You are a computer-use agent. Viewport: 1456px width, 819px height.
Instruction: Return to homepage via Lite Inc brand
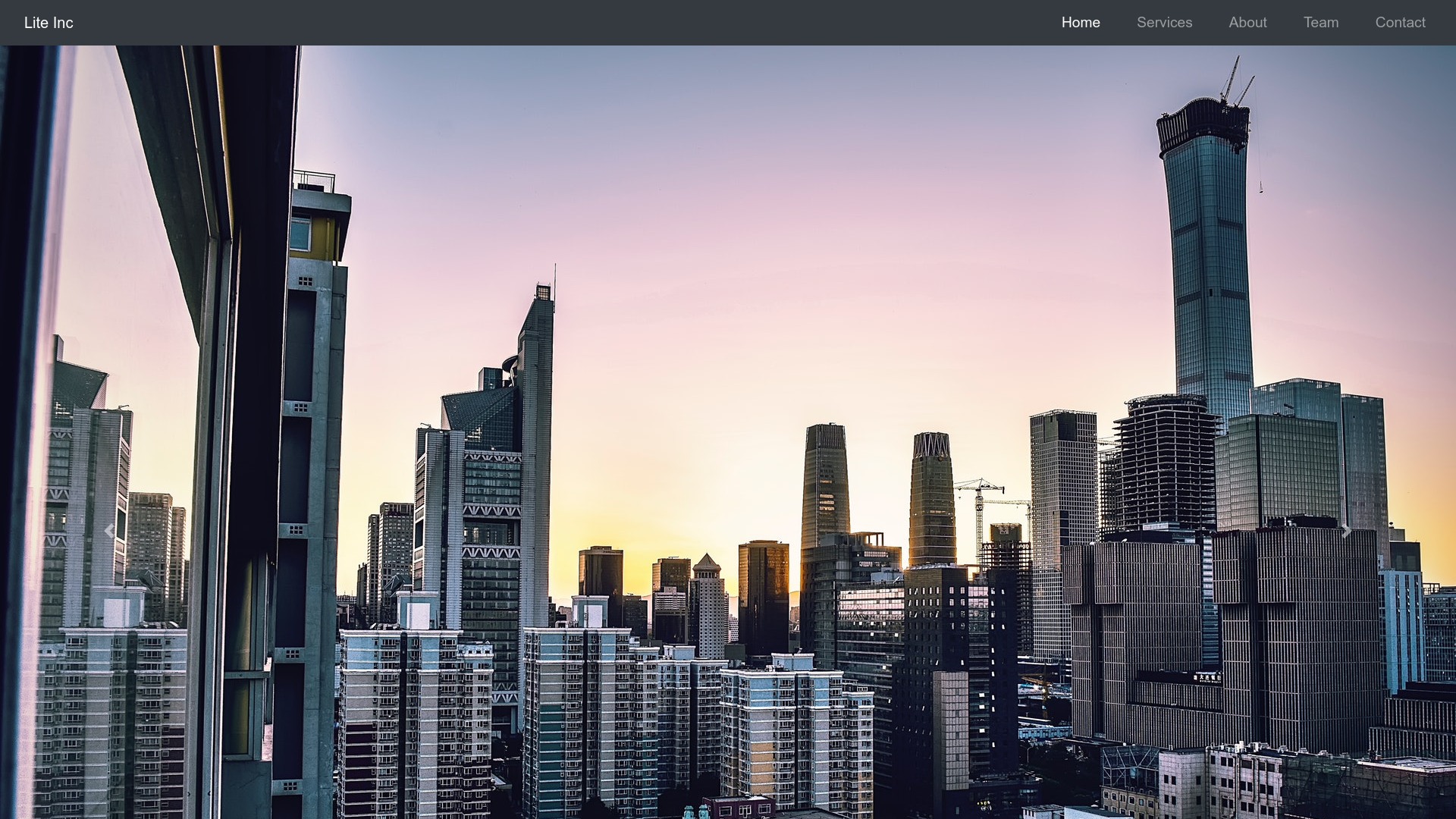(x=49, y=23)
